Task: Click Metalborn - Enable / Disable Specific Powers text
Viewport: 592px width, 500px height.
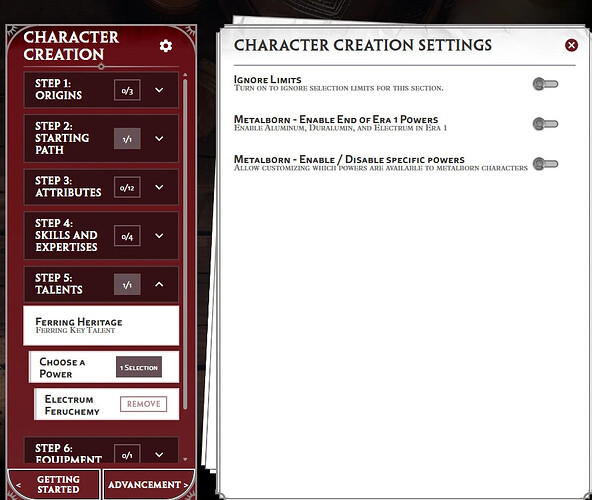Action: point(349,159)
